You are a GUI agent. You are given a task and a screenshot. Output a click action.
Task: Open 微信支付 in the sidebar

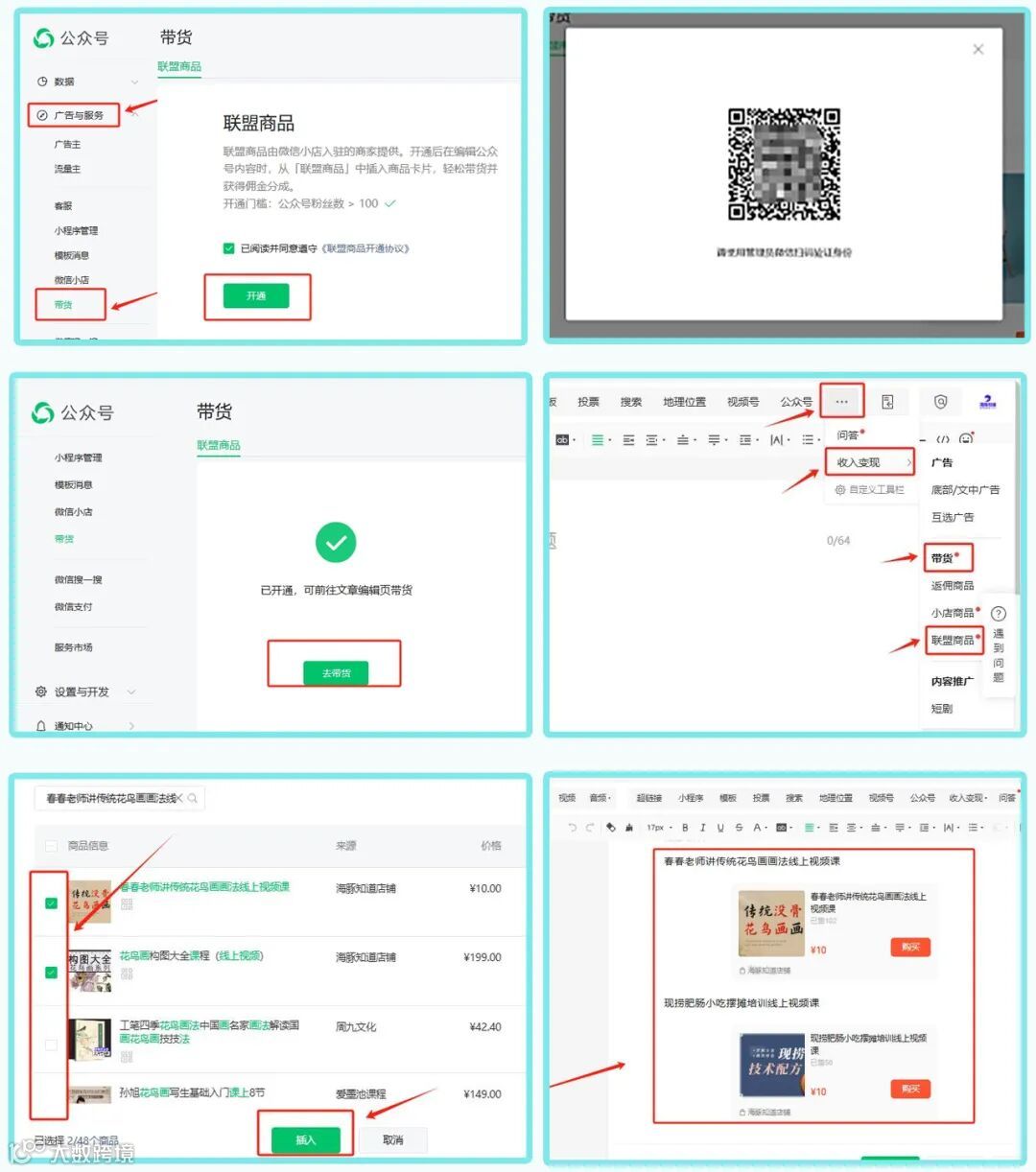tap(74, 606)
